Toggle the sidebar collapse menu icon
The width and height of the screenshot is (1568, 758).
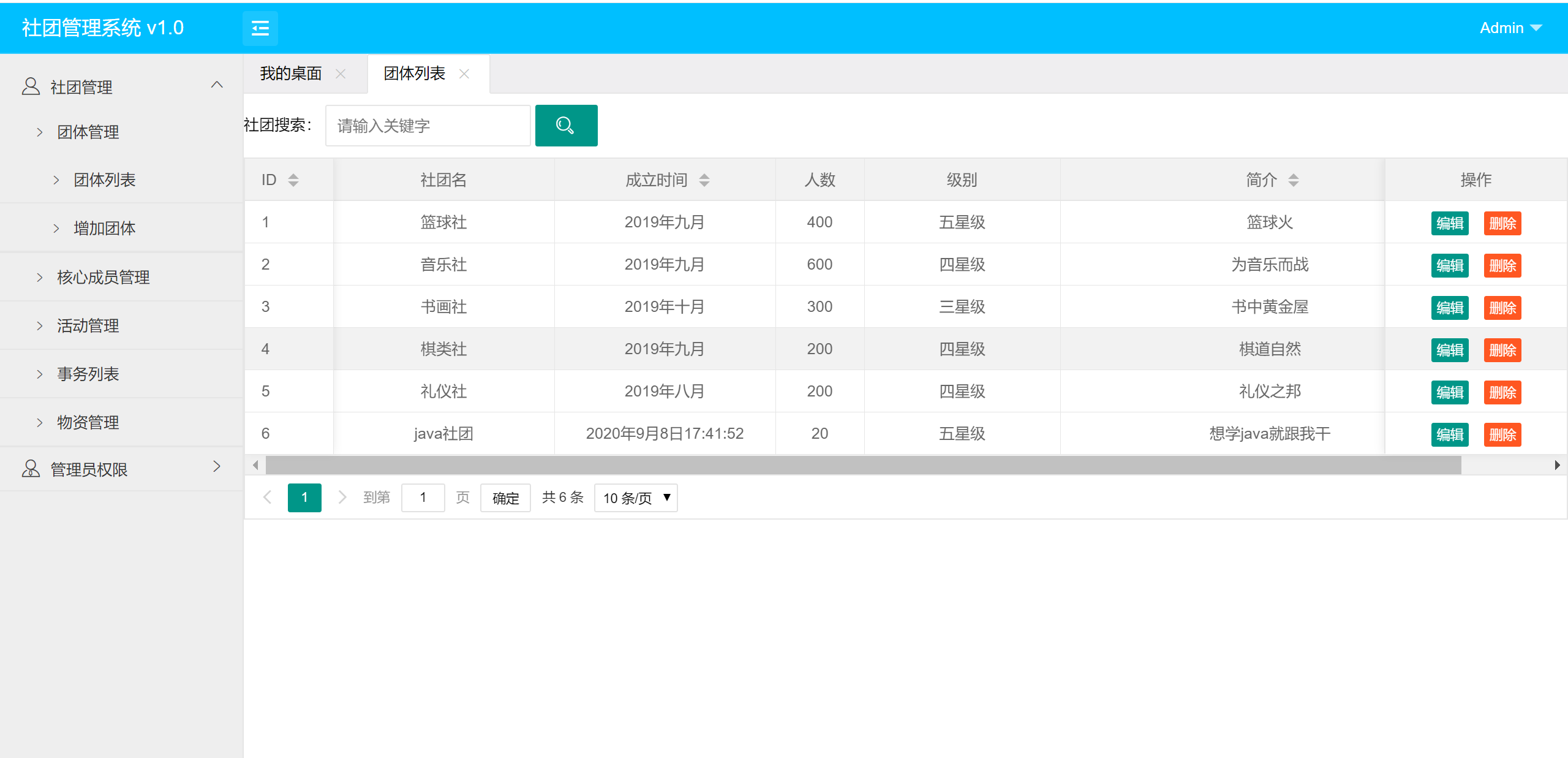tap(260, 28)
